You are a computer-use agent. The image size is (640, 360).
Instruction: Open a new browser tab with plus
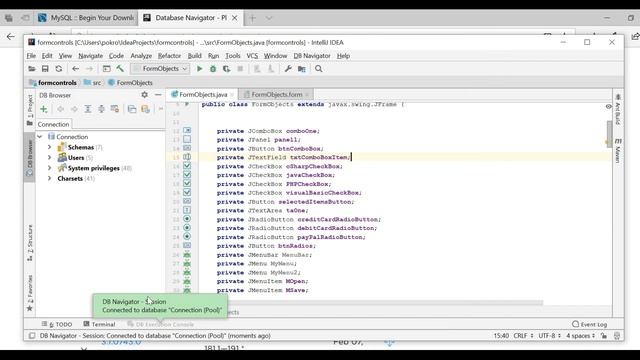coord(252,18)
